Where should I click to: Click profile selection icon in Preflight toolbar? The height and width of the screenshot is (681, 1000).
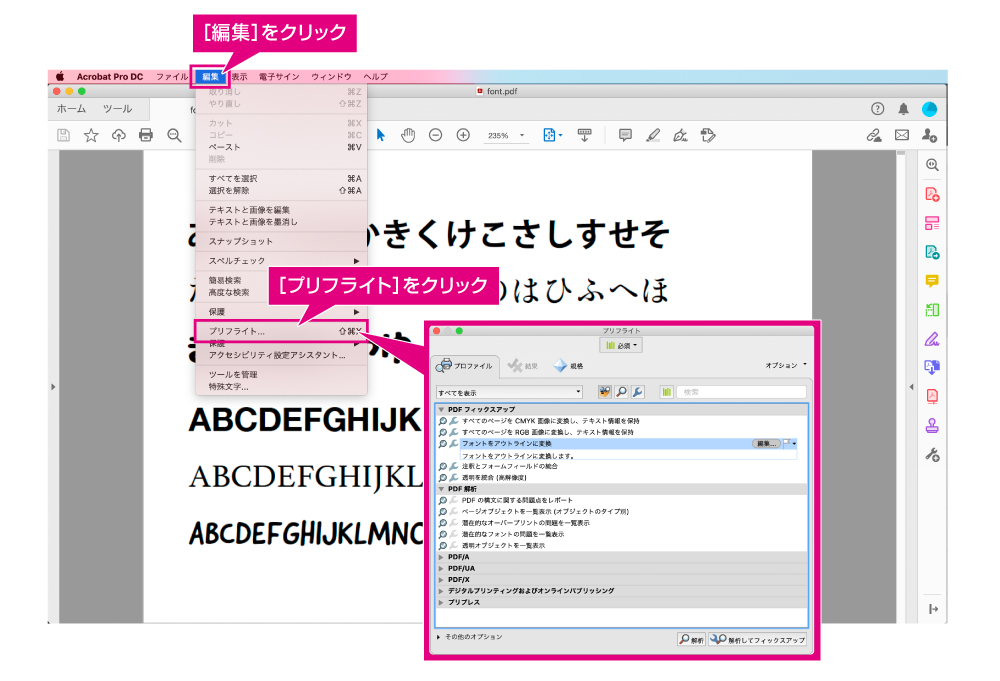[x=605, y=392]
